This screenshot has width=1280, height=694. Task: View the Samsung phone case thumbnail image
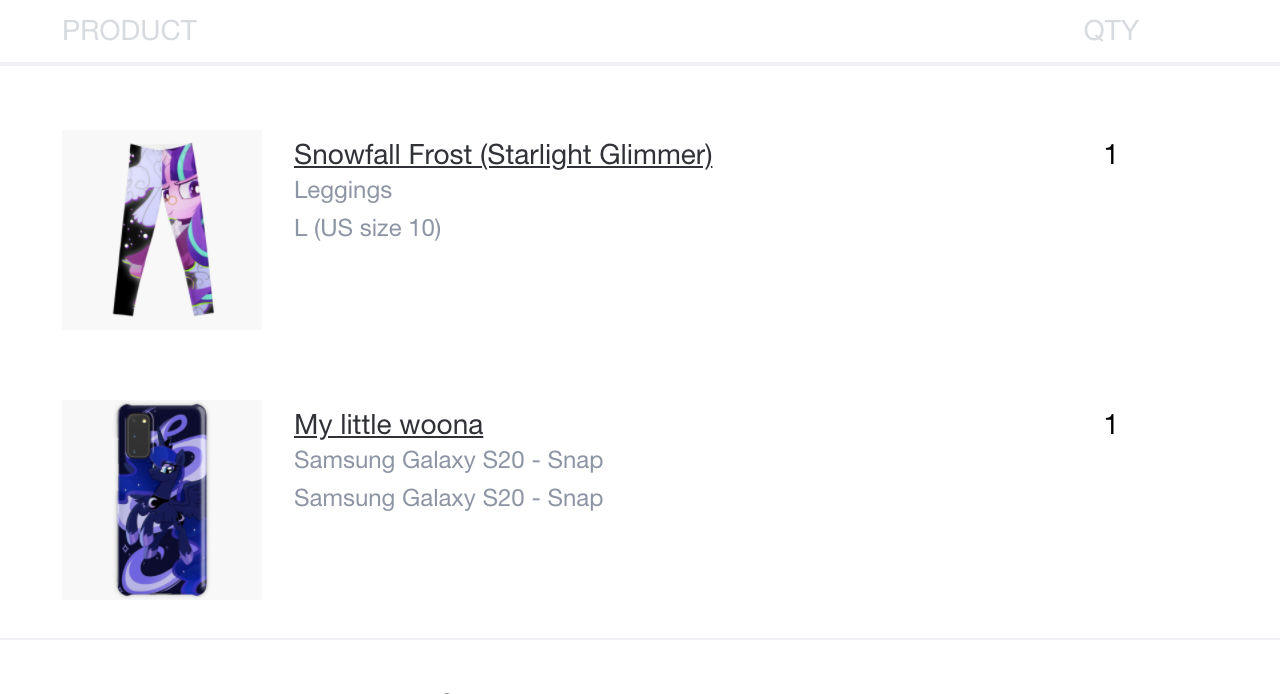click(162, 500)
